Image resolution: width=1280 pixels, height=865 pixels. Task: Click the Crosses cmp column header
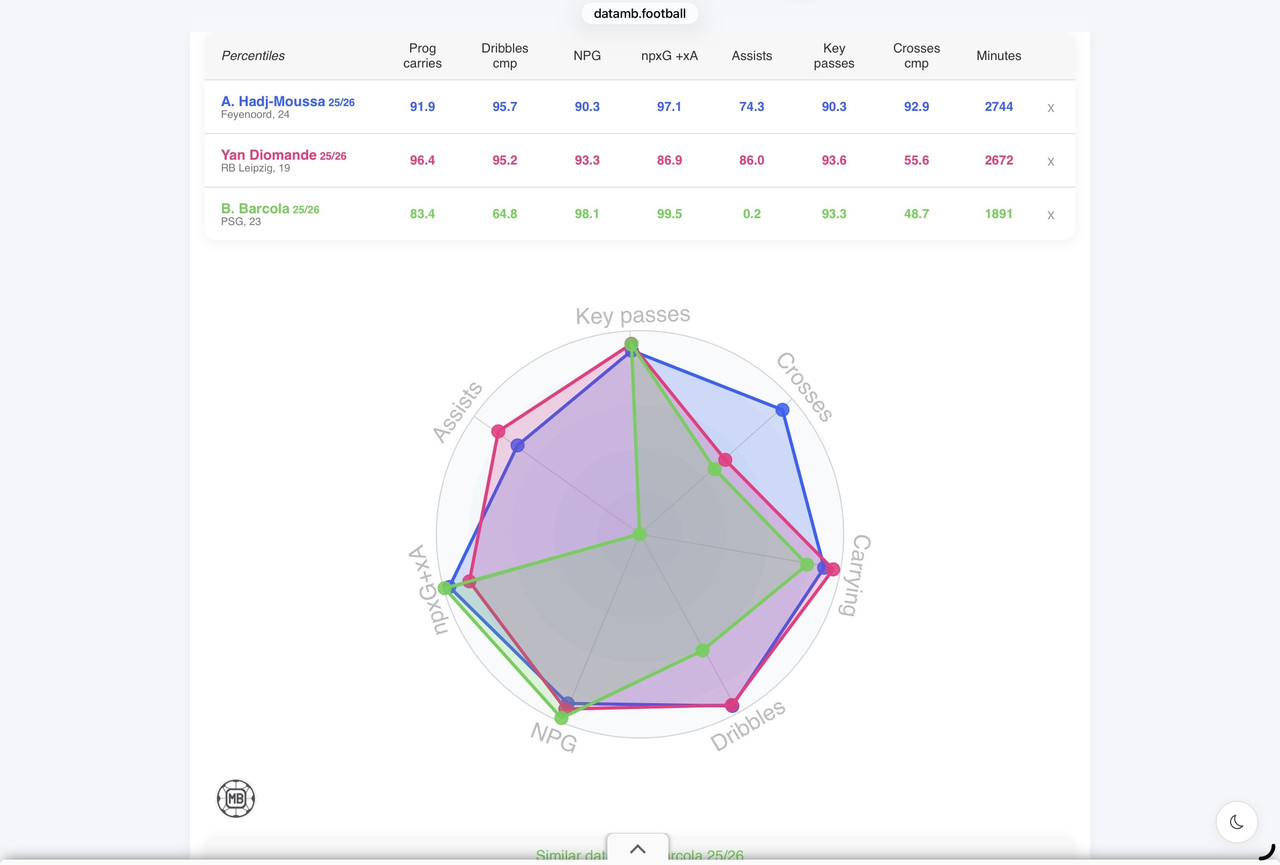pyautogui.click(x=917, y=56)
